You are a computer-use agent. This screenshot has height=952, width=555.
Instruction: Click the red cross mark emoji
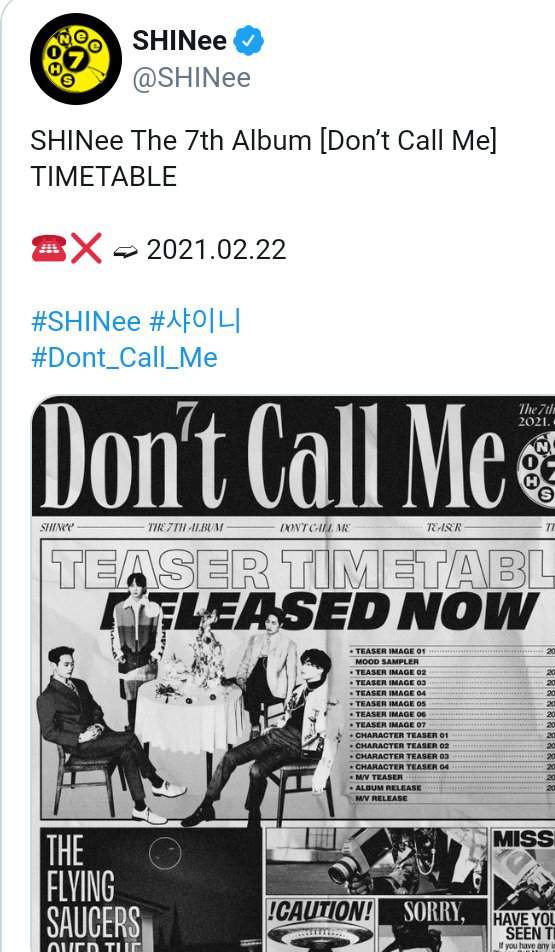coord(86,249)
